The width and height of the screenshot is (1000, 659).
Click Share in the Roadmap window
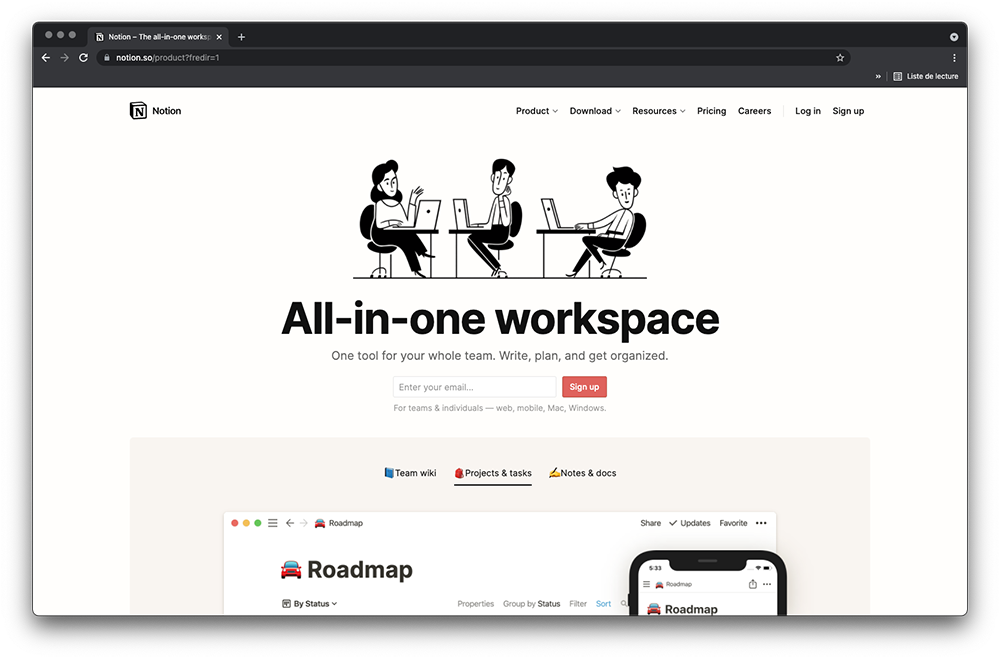pyautogui.click(x=651, y=523)
